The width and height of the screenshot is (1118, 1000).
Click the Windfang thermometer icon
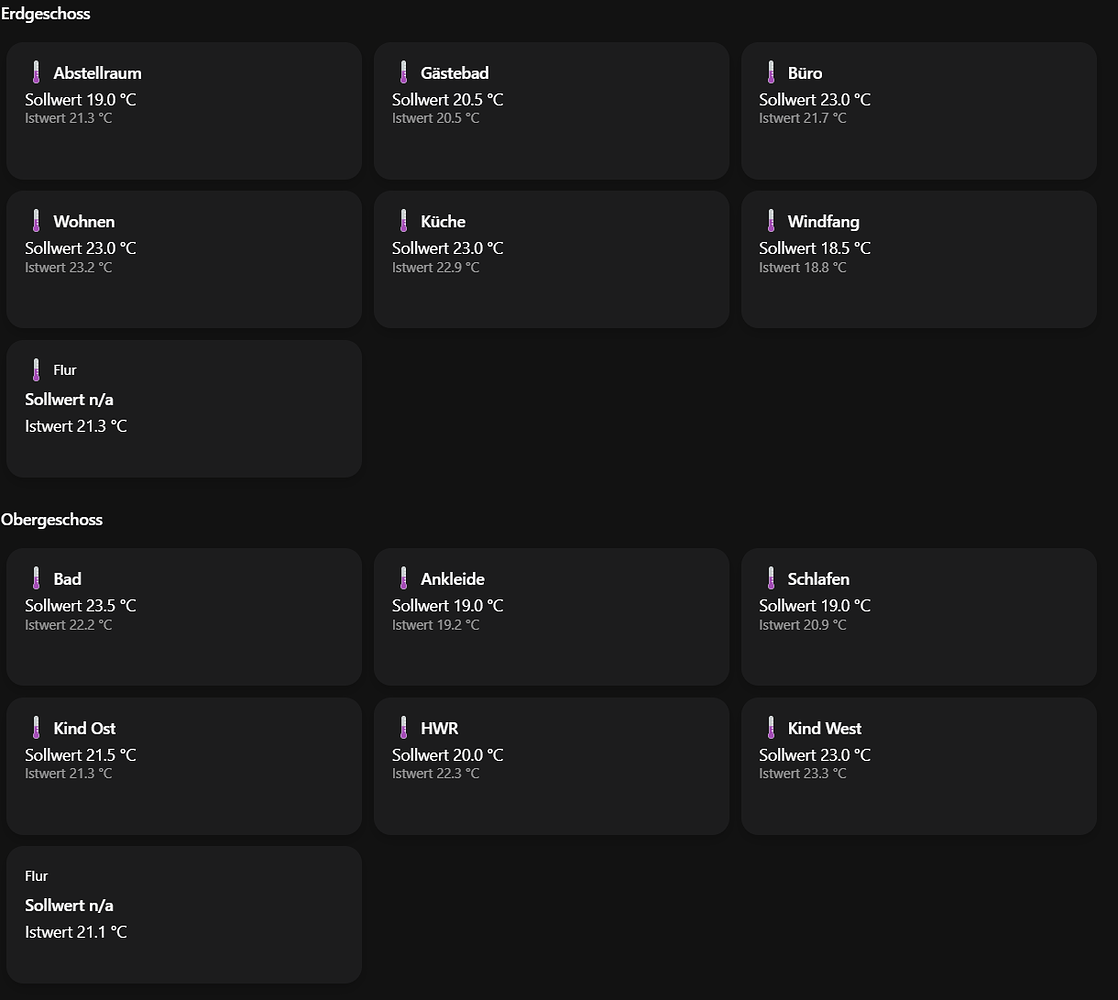pyautogui.click(x=771, y=221)
